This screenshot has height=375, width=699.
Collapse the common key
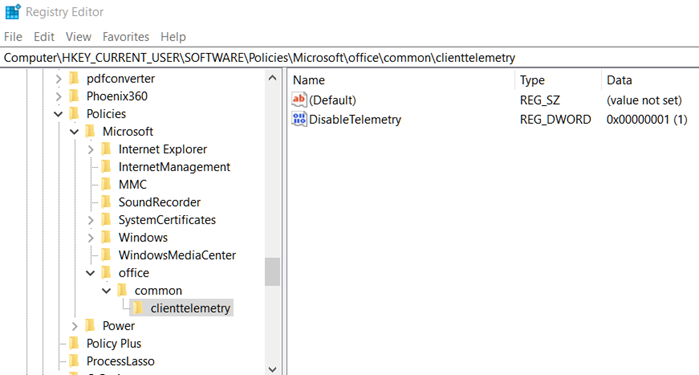107,291
